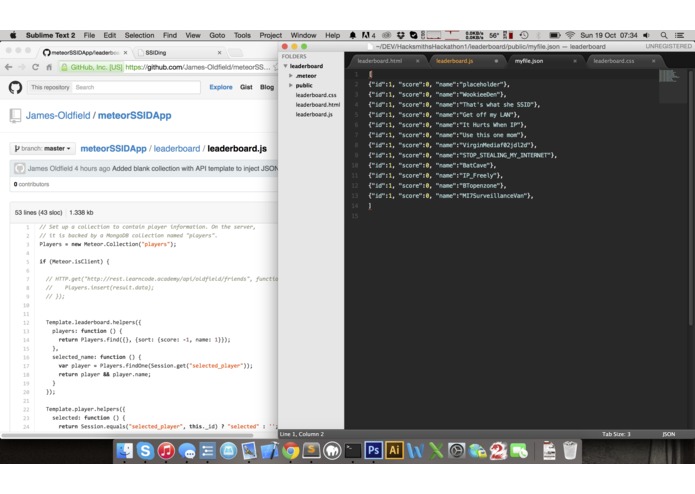Click the James-Oldfield repository owner link
The height and width of the screenshot is (494, 695).
pos(58,116)
